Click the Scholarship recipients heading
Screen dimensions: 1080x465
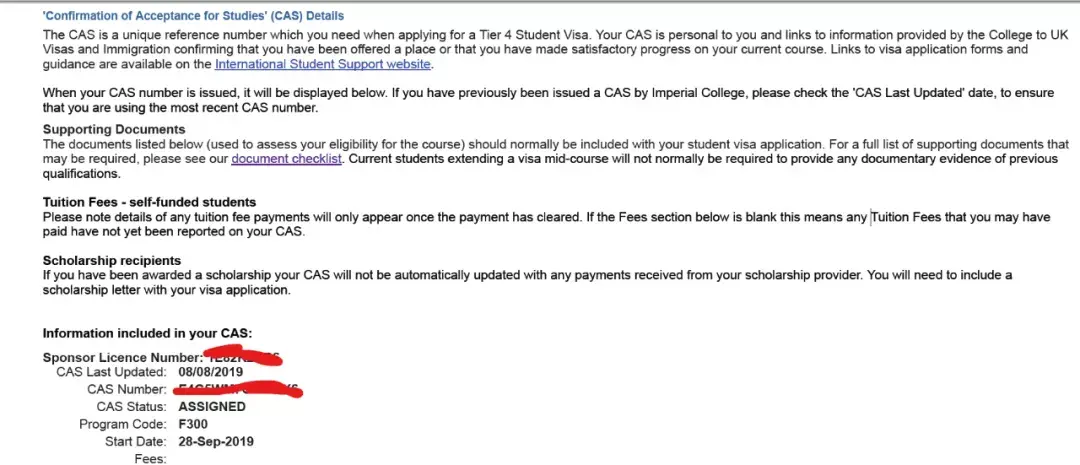point(109,260)
